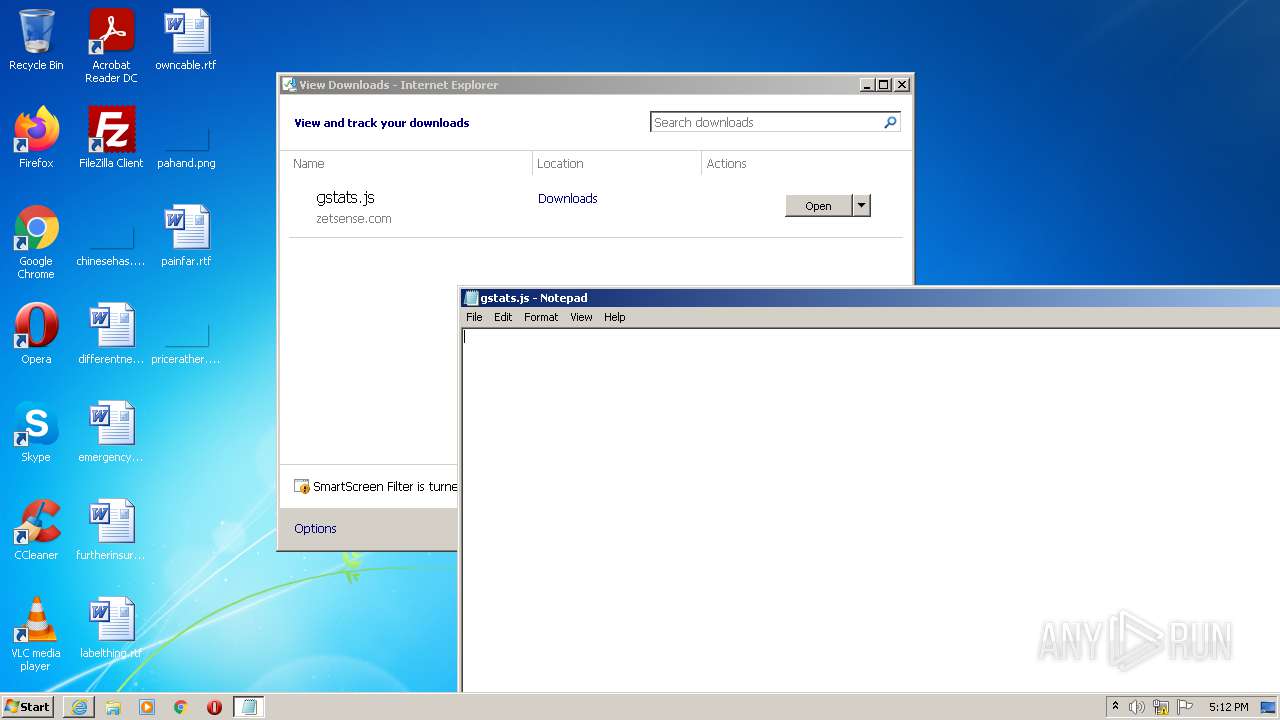Open Notepad View menu
The width and height of the screenshot is (1280, 720).
[581, 317]
